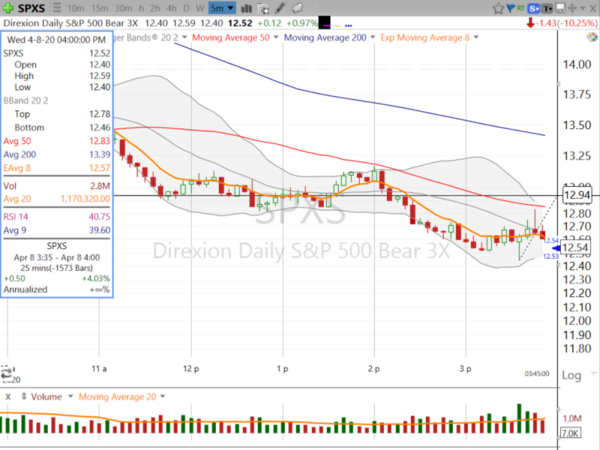The width and height of the screenshot is (600, 450).
Task: Click the 03:45:00 time marker on the axis
Action: tap(537, 373)
